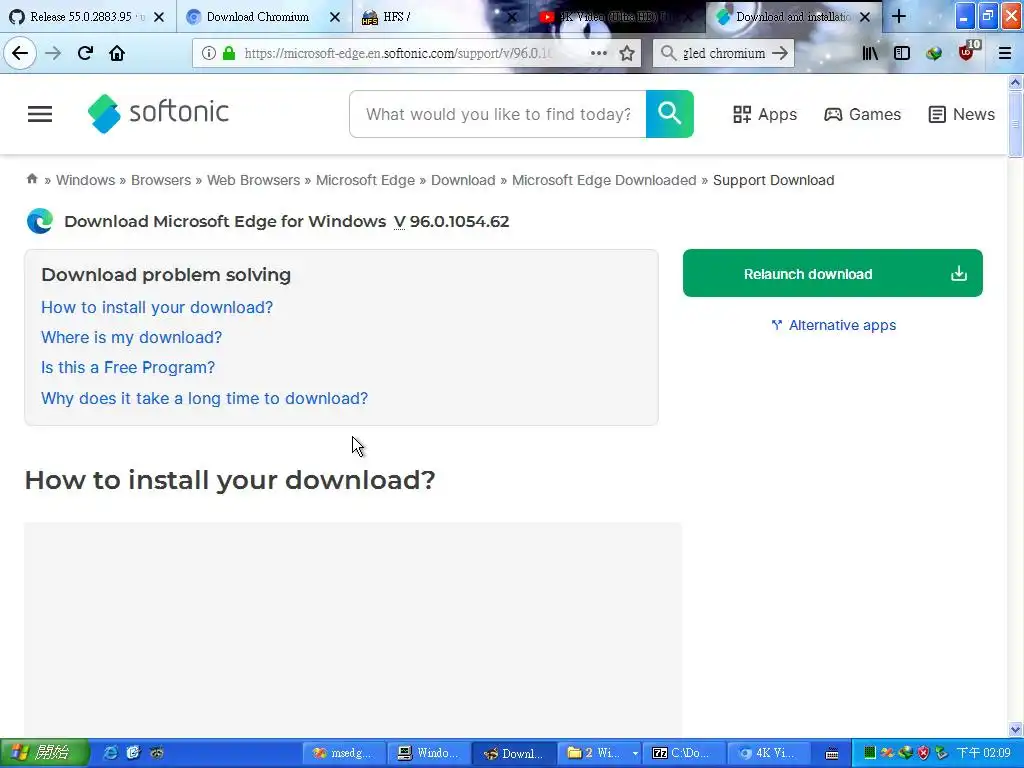The width and height of the screenshot is (1024, 768).
Task: Switch to the Release 55.0.2883.95 tab
Action: tap(88, 16)
